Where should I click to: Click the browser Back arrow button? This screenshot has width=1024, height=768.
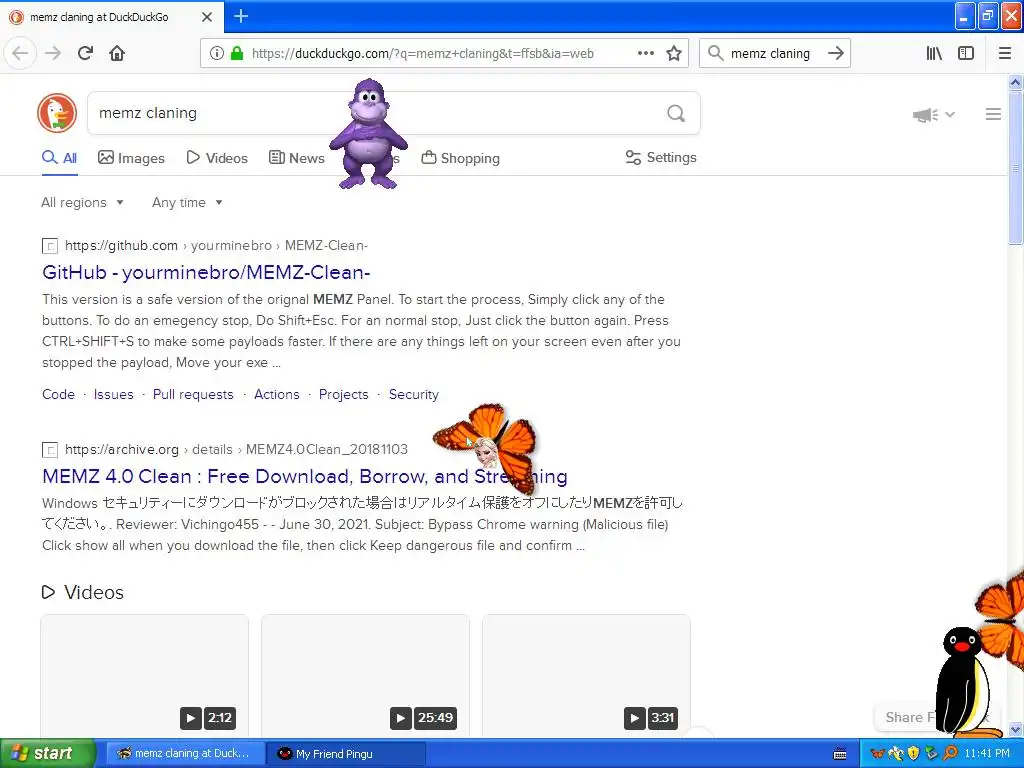[20, 53]
